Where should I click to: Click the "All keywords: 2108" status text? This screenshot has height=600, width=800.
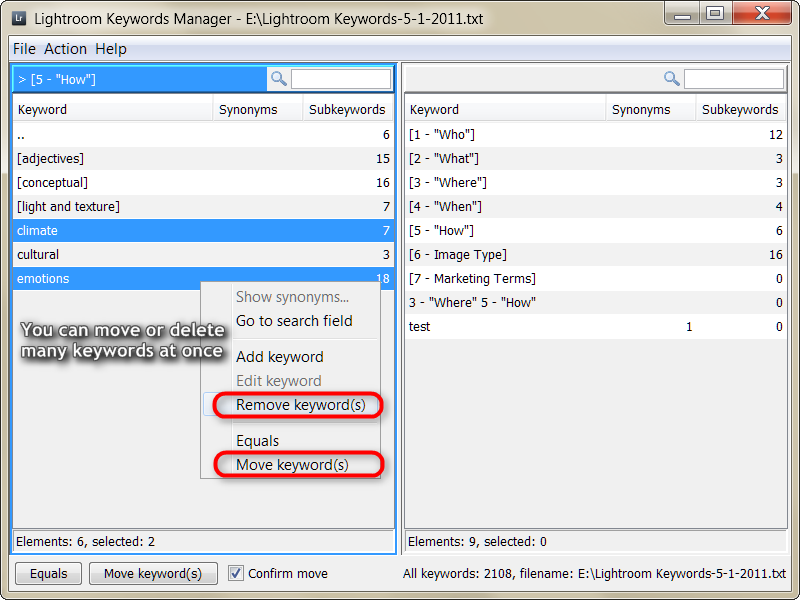457,573
